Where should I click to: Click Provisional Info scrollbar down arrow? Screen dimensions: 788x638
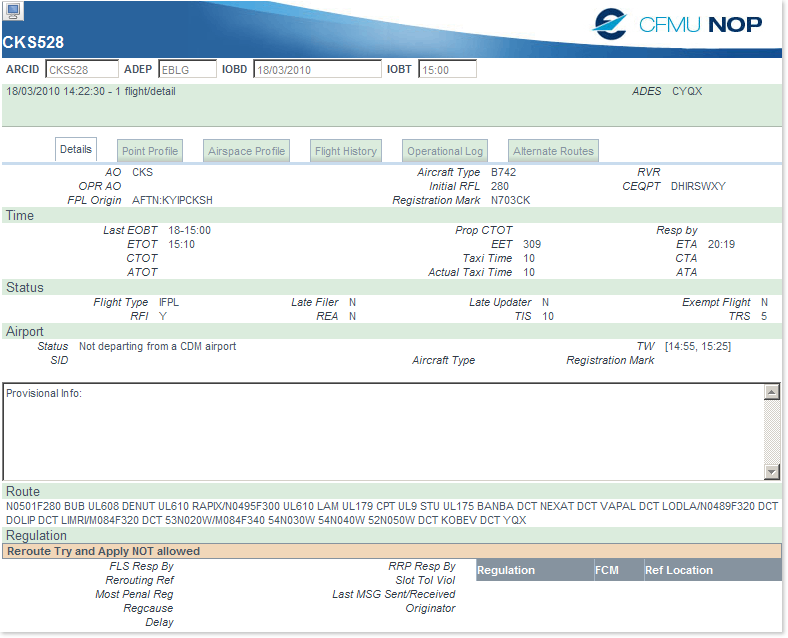coord(771,471)
